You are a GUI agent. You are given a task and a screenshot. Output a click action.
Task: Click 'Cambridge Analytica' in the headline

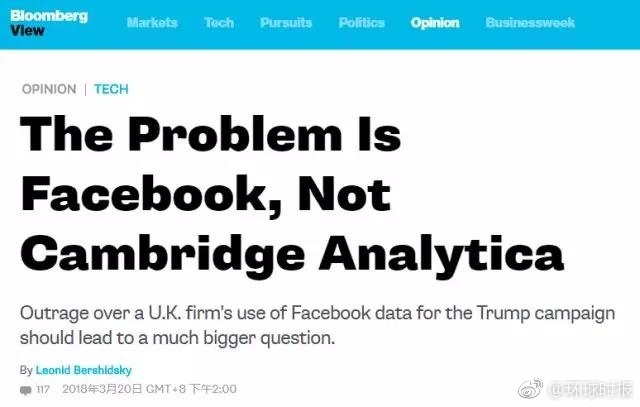click(292, 251)
